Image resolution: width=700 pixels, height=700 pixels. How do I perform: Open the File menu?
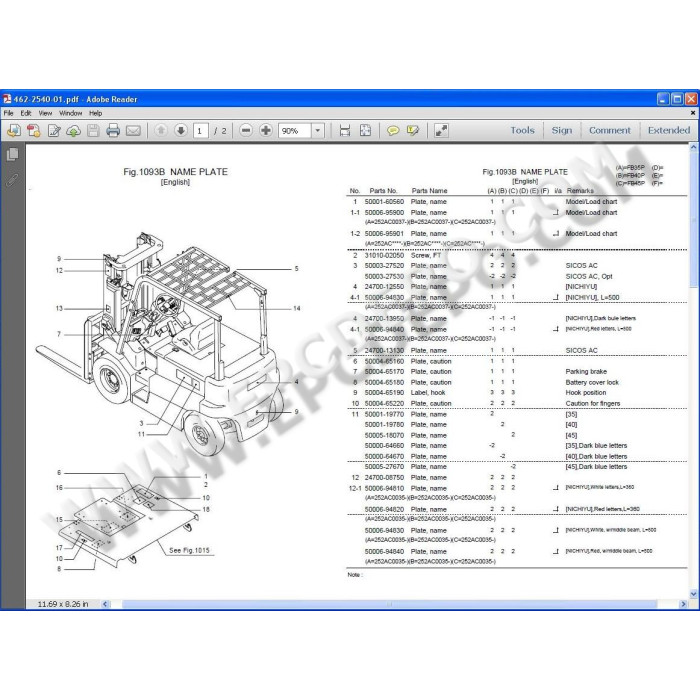(8, 113)
